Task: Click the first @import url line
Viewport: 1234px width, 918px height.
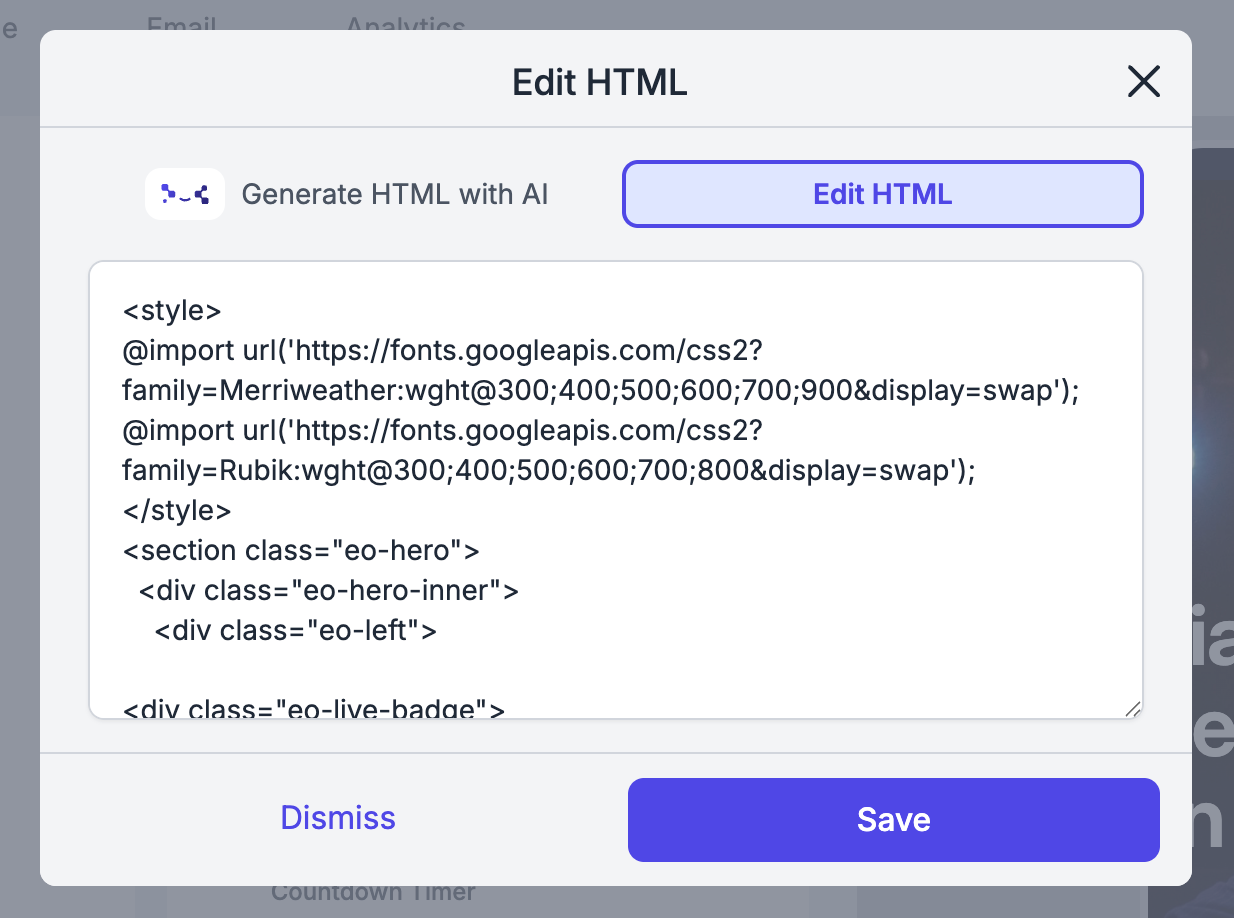Action: click(442, 351)
